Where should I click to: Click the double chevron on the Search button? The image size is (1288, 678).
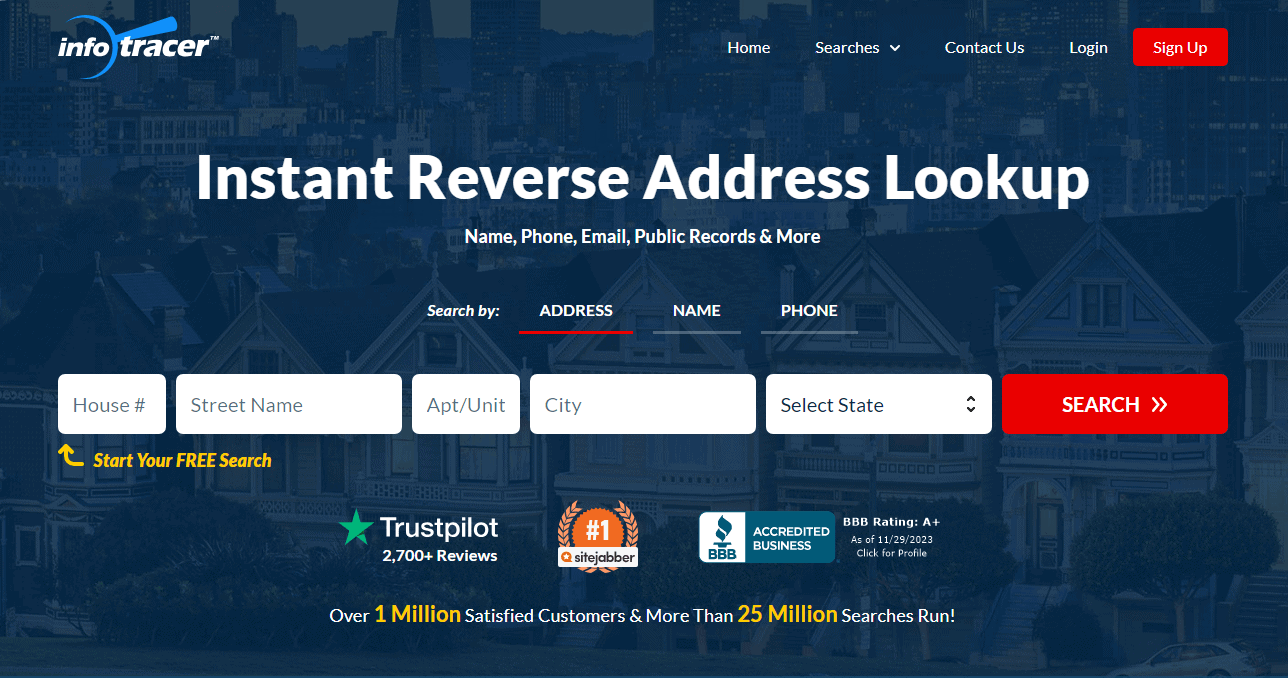(x=1158, y=404)
